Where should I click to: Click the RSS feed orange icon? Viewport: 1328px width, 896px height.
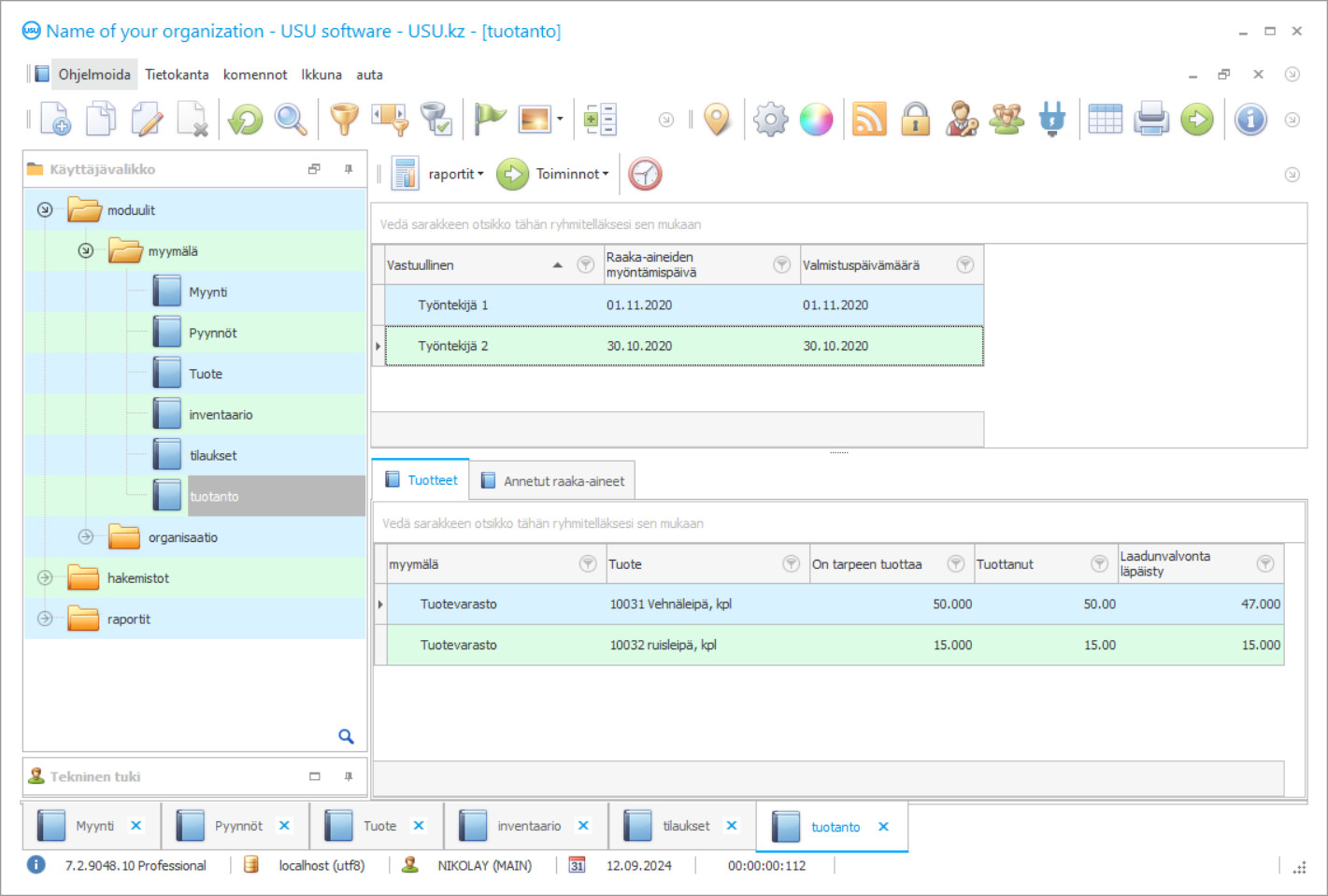pos(869,120)
